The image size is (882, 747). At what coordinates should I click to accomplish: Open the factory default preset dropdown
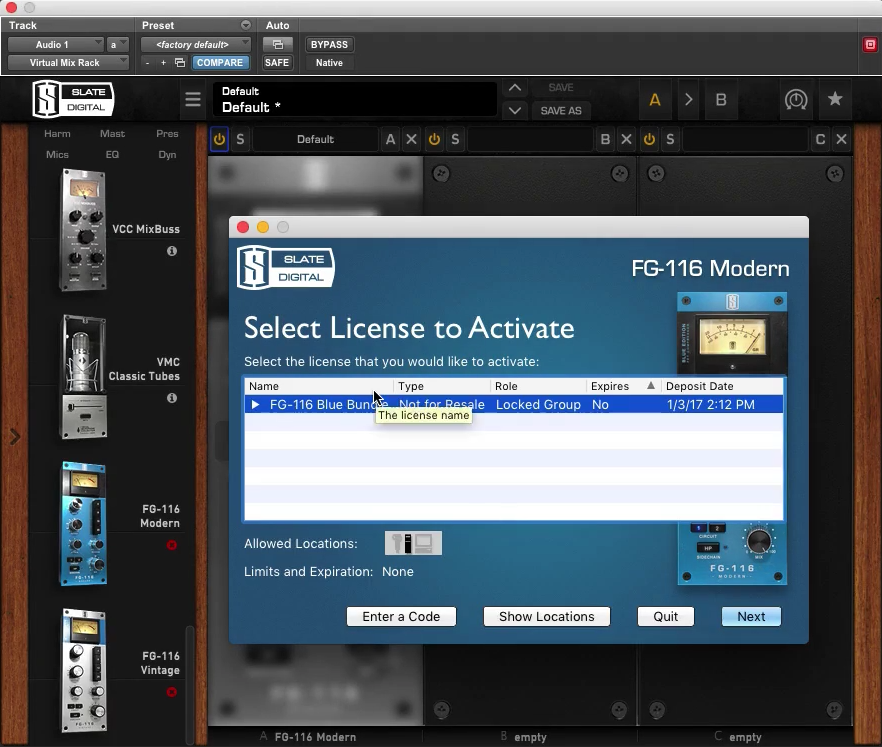(x=195, y=44)
